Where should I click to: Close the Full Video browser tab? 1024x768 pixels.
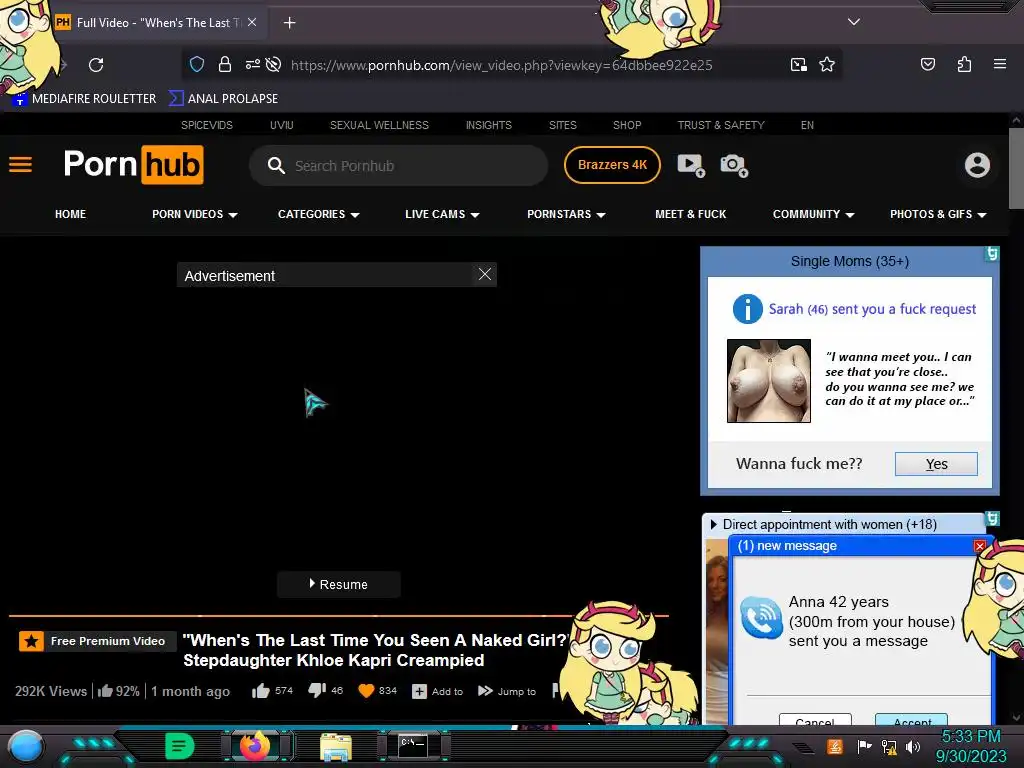pyautogui.click(x=252, y=22)
